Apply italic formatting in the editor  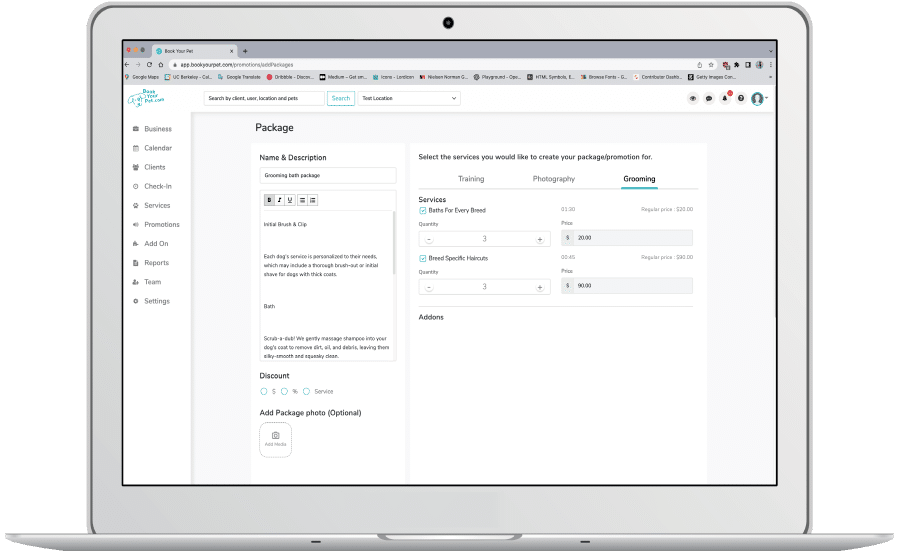[x=279, y=200]
